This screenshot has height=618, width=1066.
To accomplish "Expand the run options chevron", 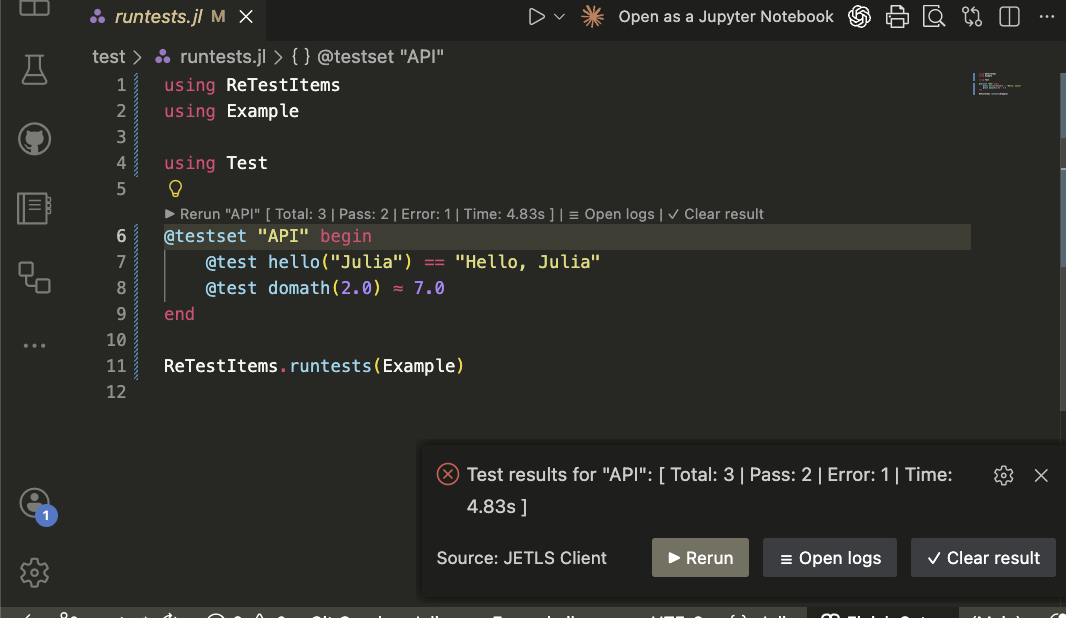I will (x=560, y=16).
